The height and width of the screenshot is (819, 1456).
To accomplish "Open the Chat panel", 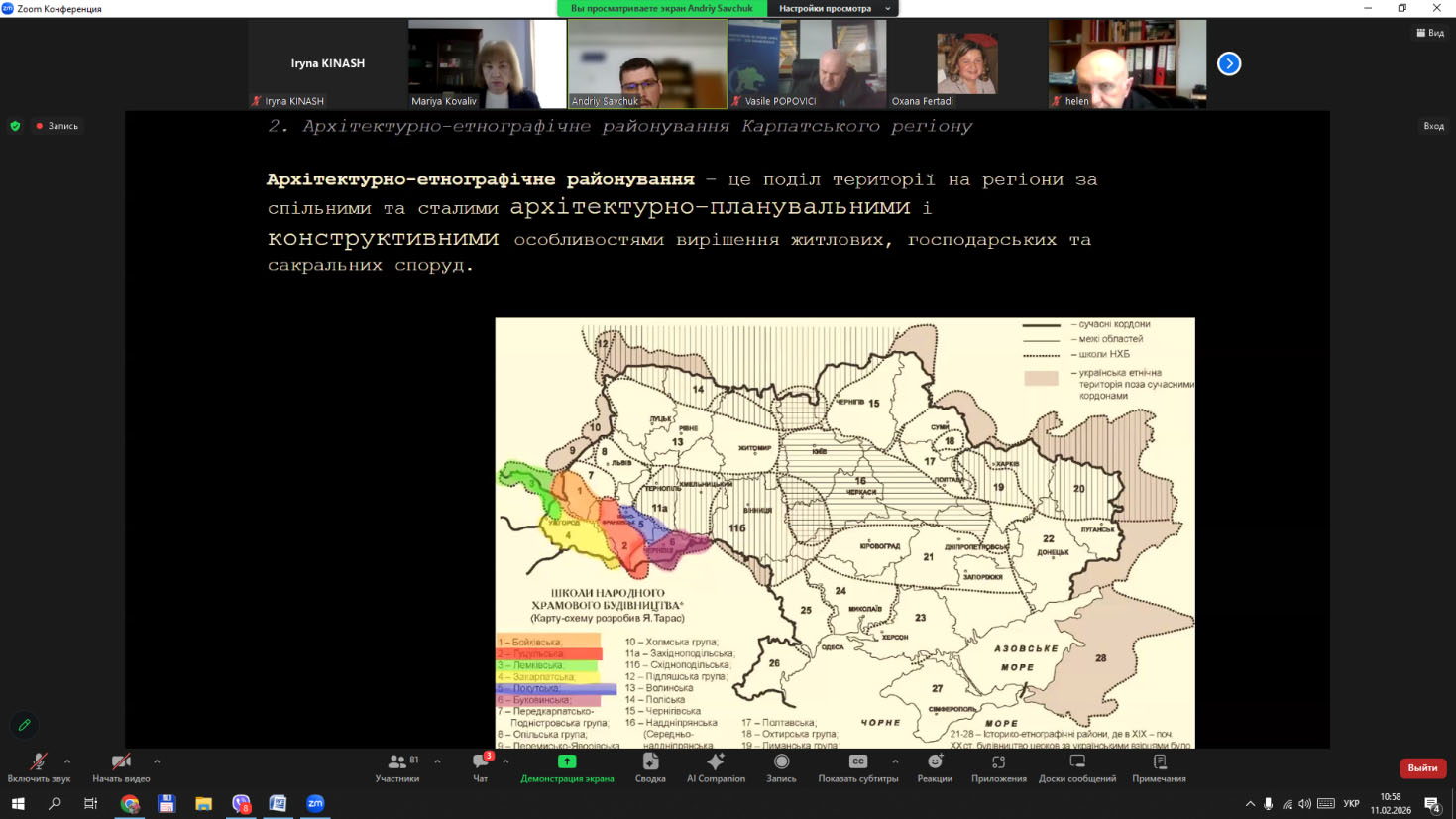I will click(x=481, y=761).
